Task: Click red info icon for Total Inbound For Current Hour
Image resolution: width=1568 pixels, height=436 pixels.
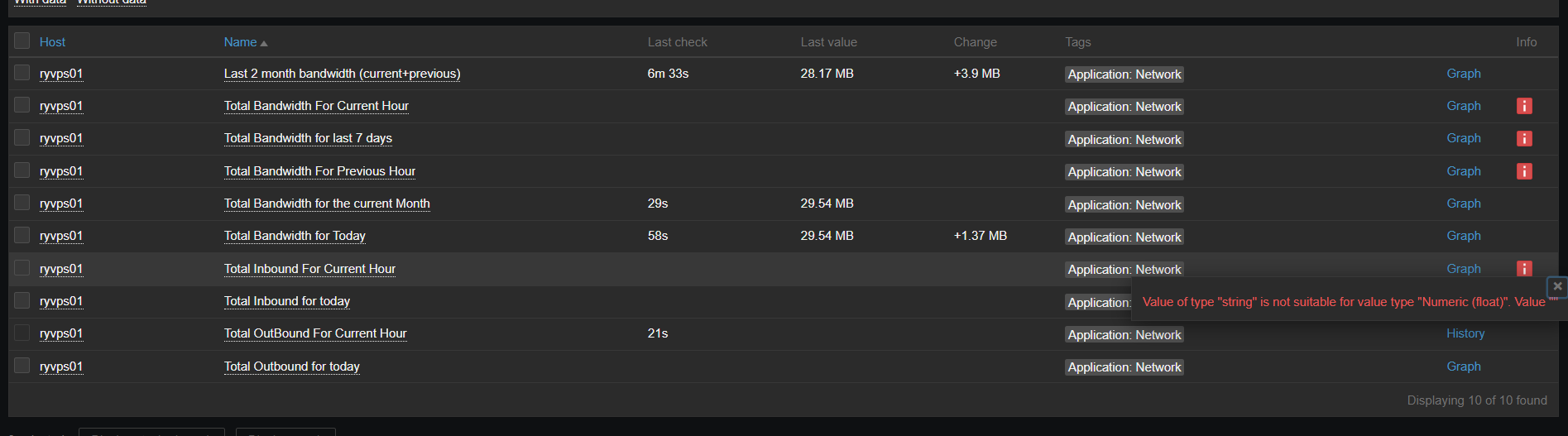Action: point(1524,268)
